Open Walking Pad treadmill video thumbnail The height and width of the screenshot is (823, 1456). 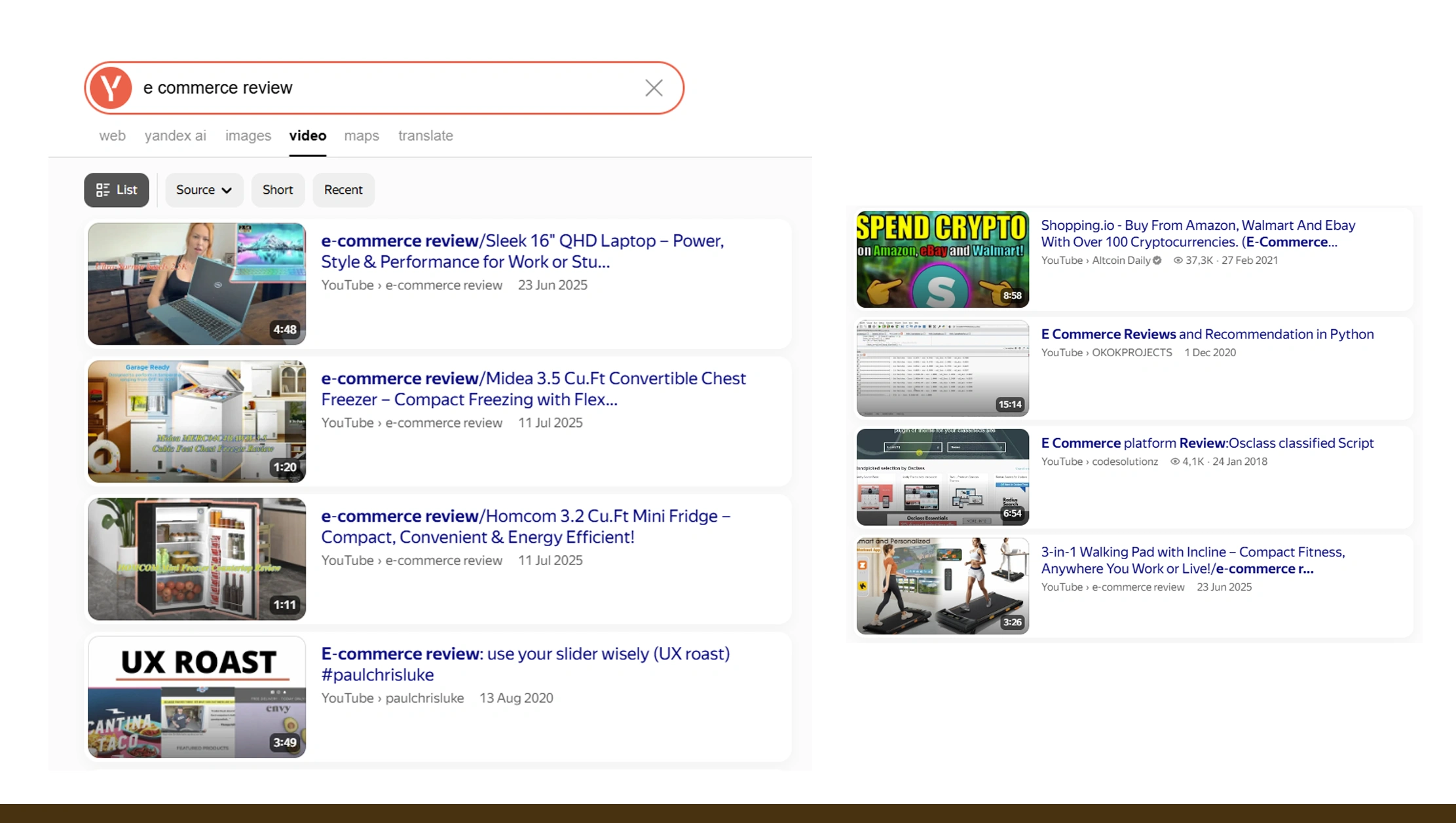942,586
